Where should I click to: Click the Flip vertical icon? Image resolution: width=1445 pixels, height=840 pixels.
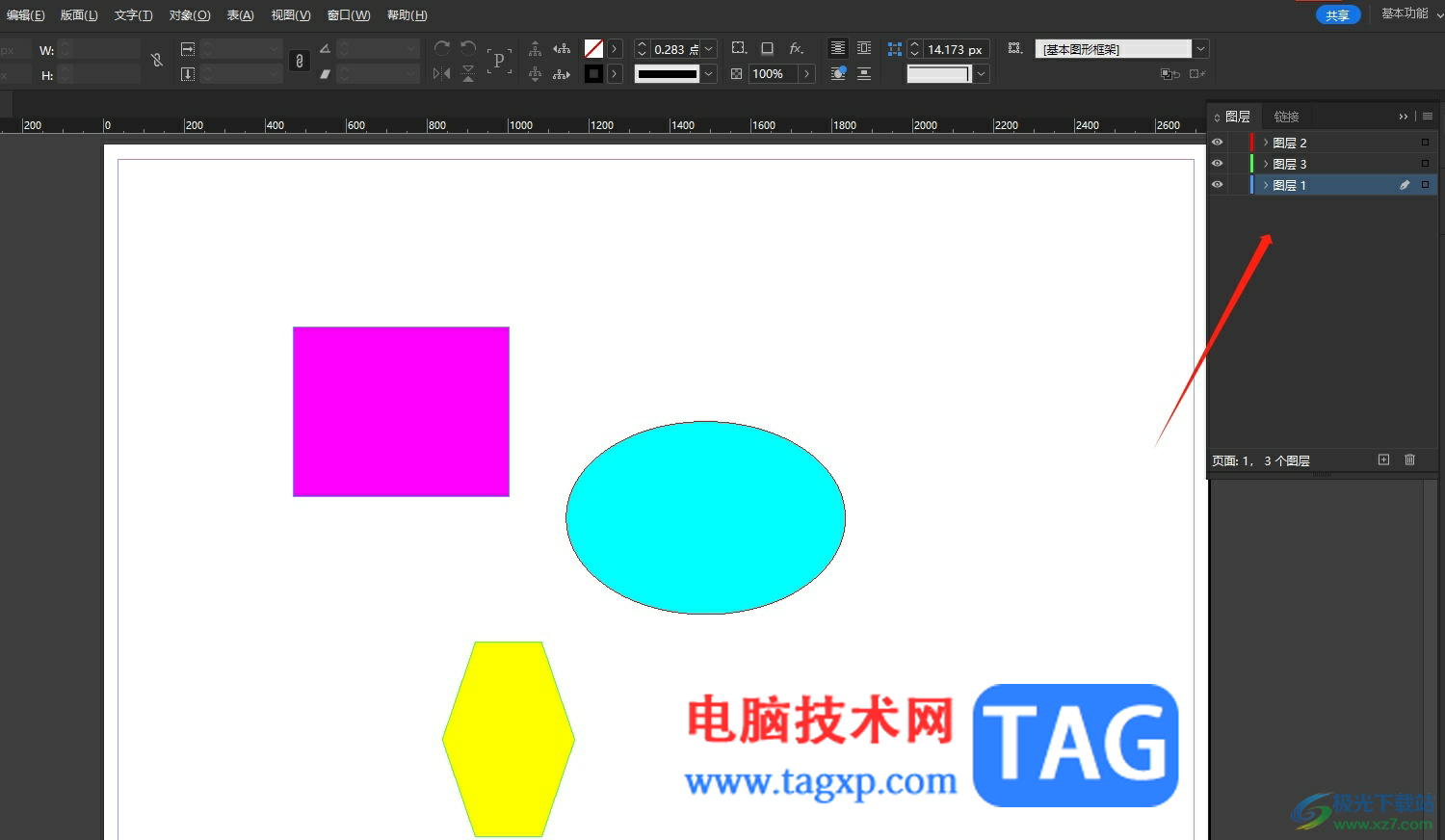click(x=468, y=73)
